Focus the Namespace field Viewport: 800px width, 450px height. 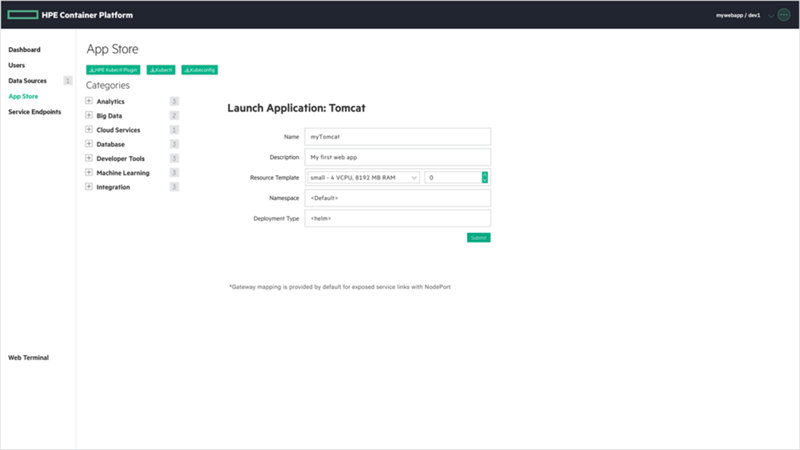397,198
